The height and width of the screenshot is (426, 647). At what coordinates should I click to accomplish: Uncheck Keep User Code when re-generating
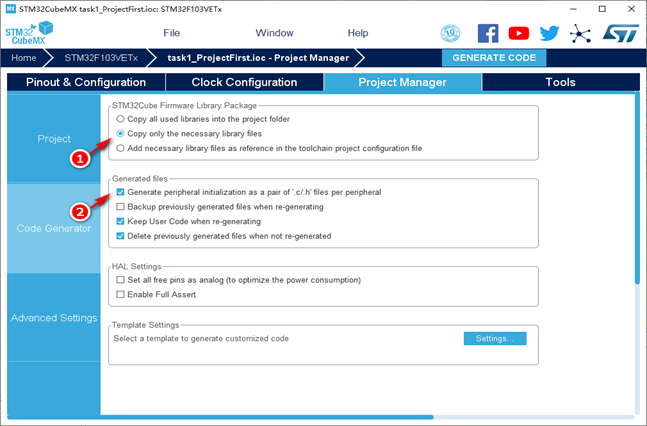tap(120, 222)
